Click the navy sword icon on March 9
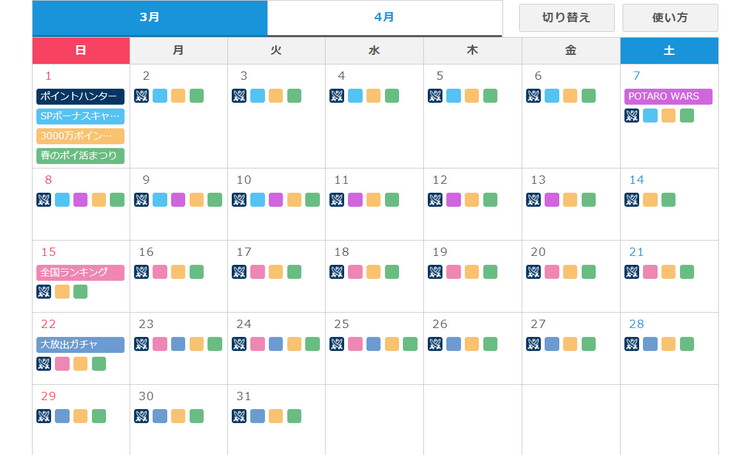The width and height of the screenshot is (740, 455). pyautogui.click(x=142, y=200)
